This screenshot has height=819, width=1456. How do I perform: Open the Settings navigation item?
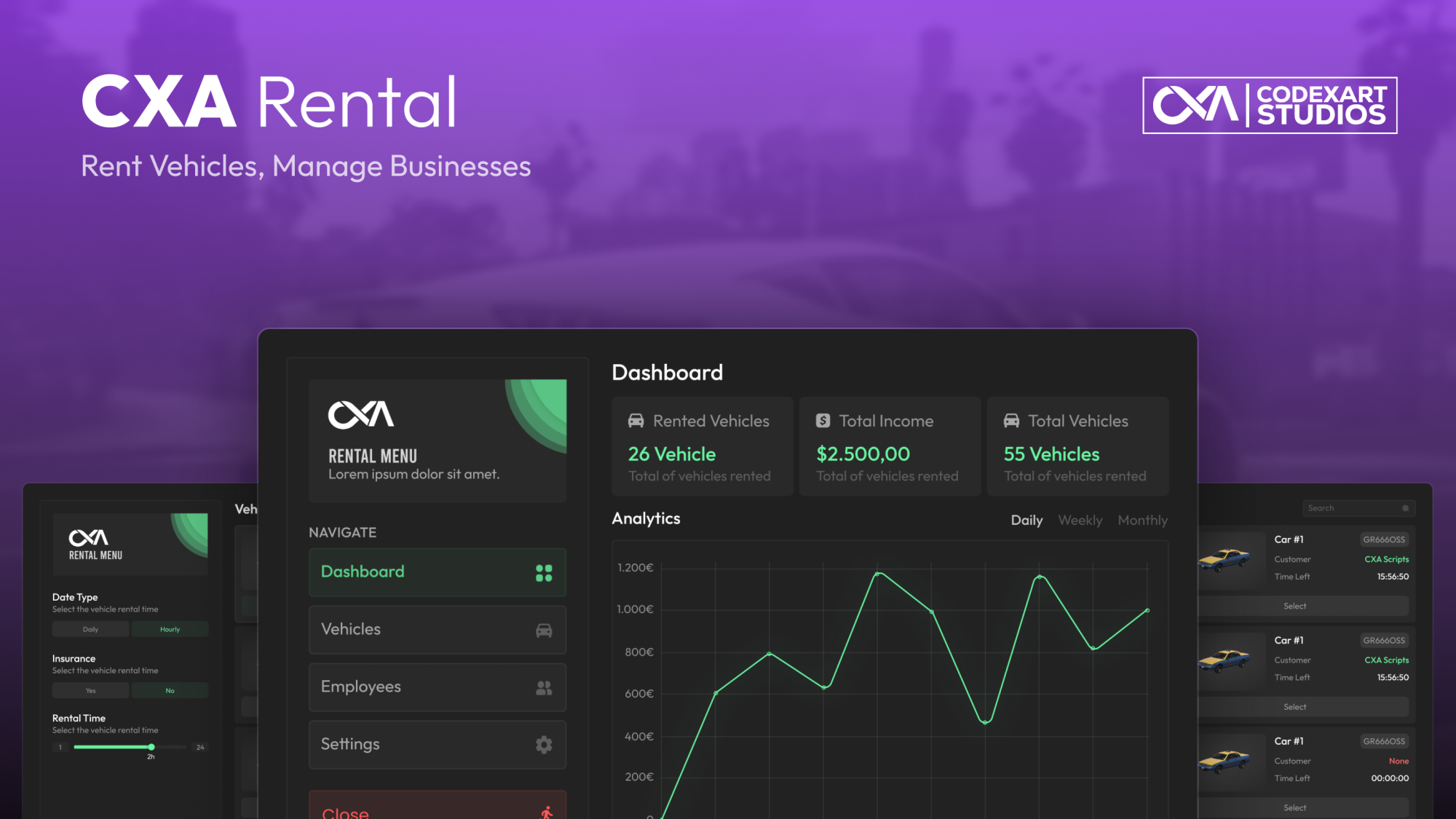tap(438, 745)
